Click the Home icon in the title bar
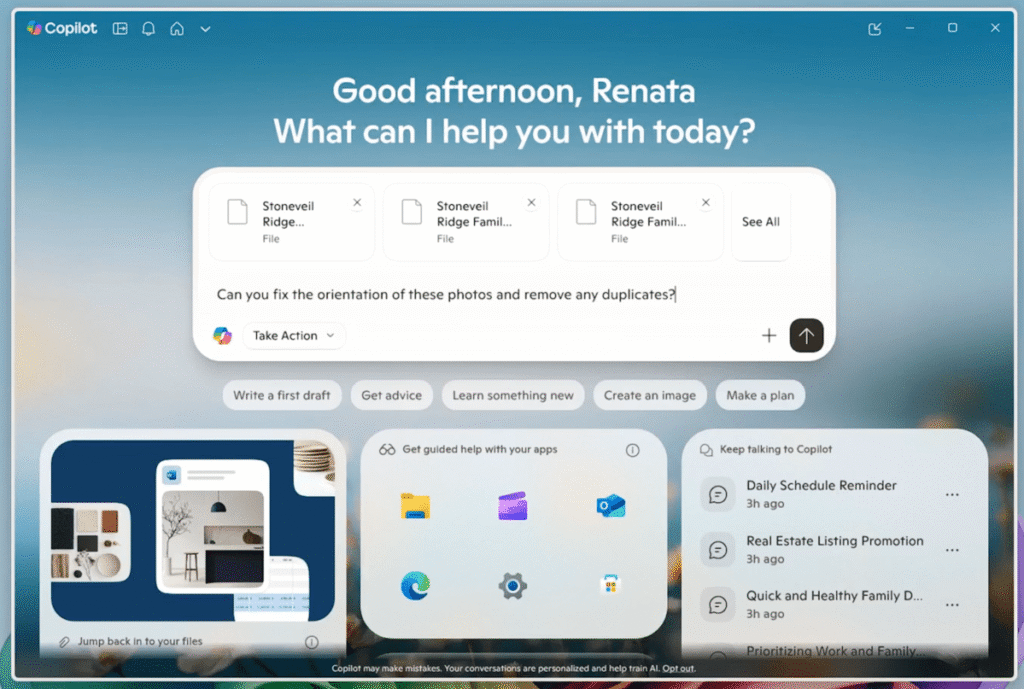1024x689 pixels. tap(176, 28)
